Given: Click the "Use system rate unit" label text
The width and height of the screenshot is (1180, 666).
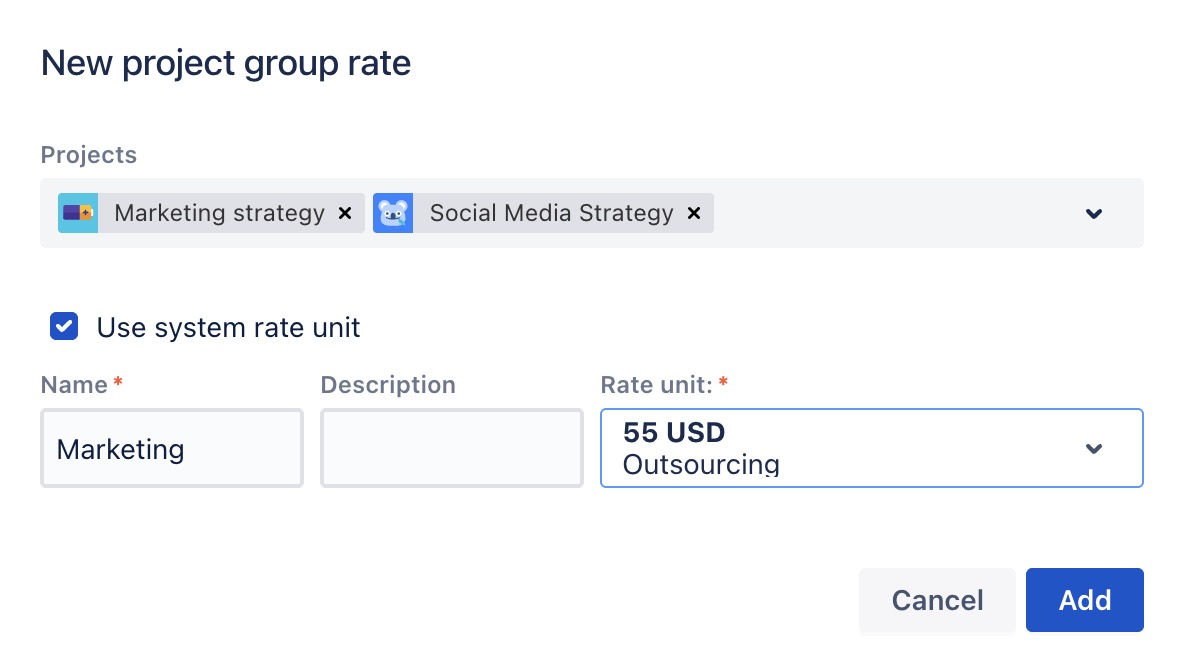Looking at the screenshot, I should tap(228, 327).
